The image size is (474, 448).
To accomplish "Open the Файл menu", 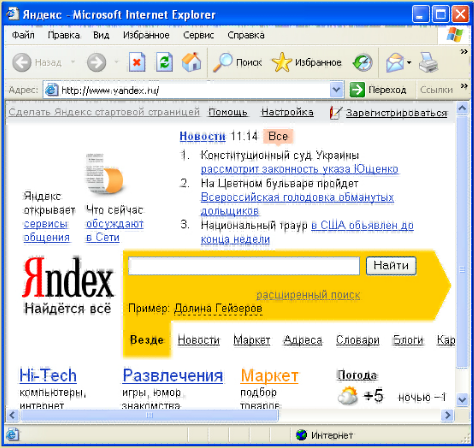I will pyautogui.click(x=23, y=35).
